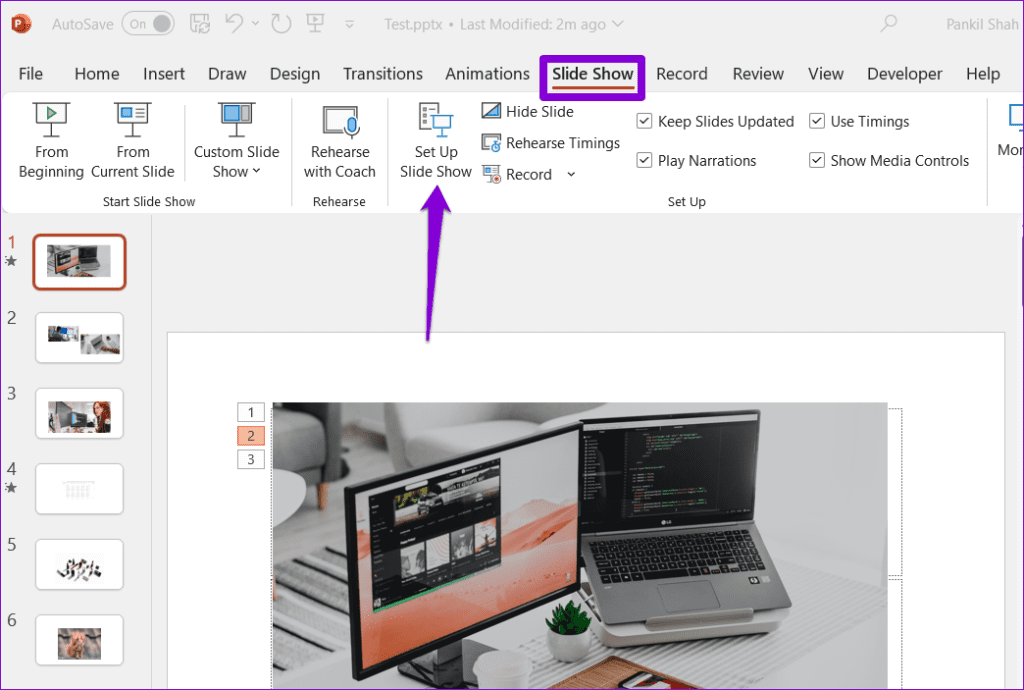
Task: Click the search magnifier in title bar
Action: 888,23
